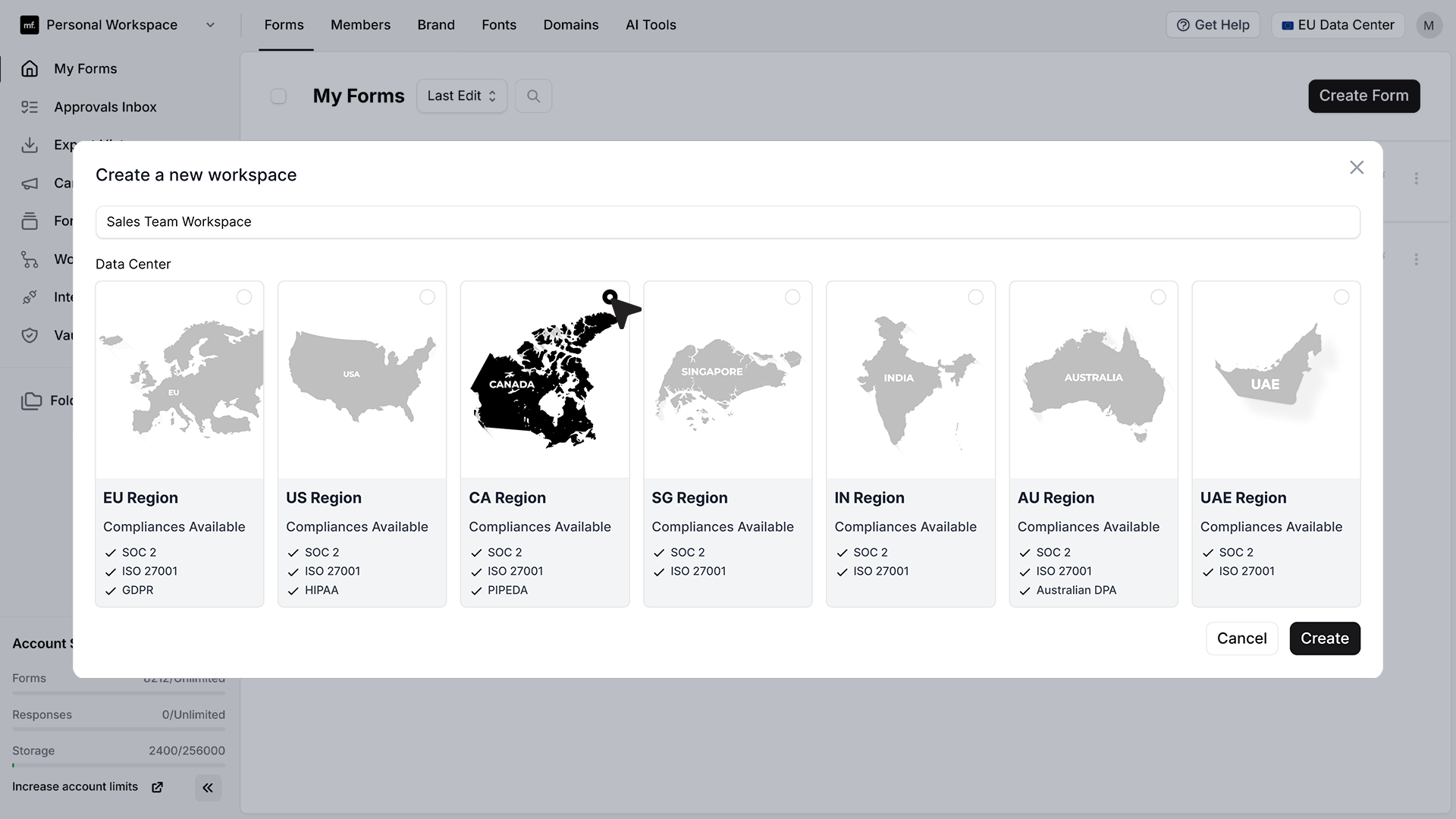This screenshot has width=1456, height=819.
Task: Switch to the Forms tab
Action: (284, 25)
